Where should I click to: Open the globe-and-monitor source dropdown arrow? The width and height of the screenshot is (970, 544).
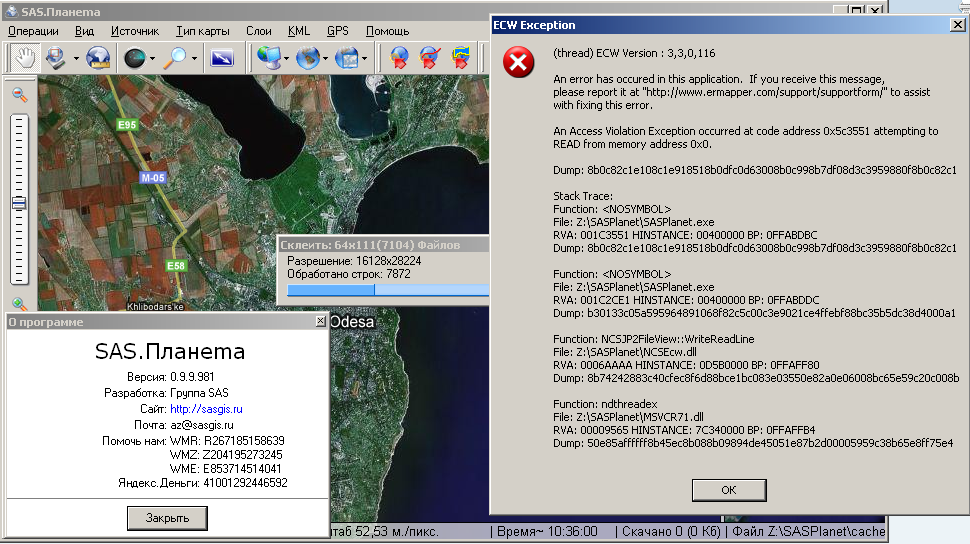[x=288, y=58]
